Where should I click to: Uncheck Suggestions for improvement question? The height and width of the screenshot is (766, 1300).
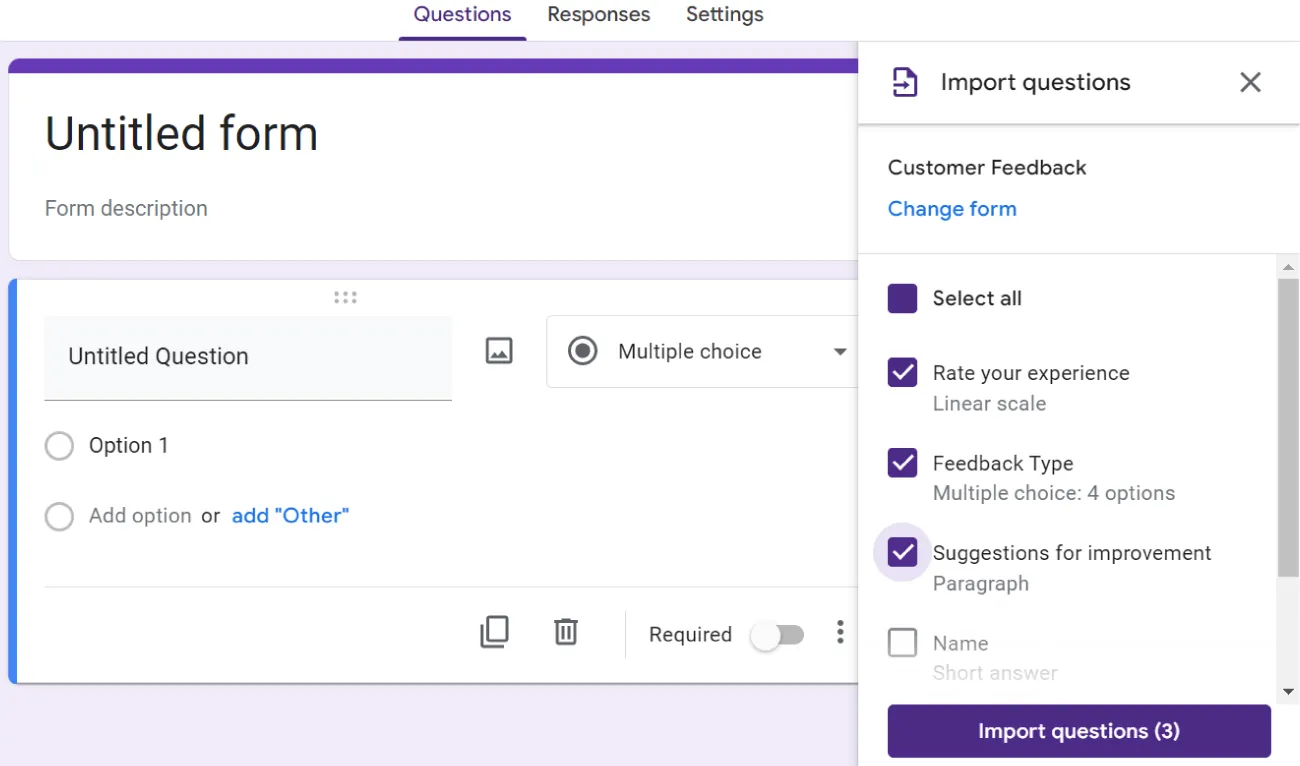point(901,552)
